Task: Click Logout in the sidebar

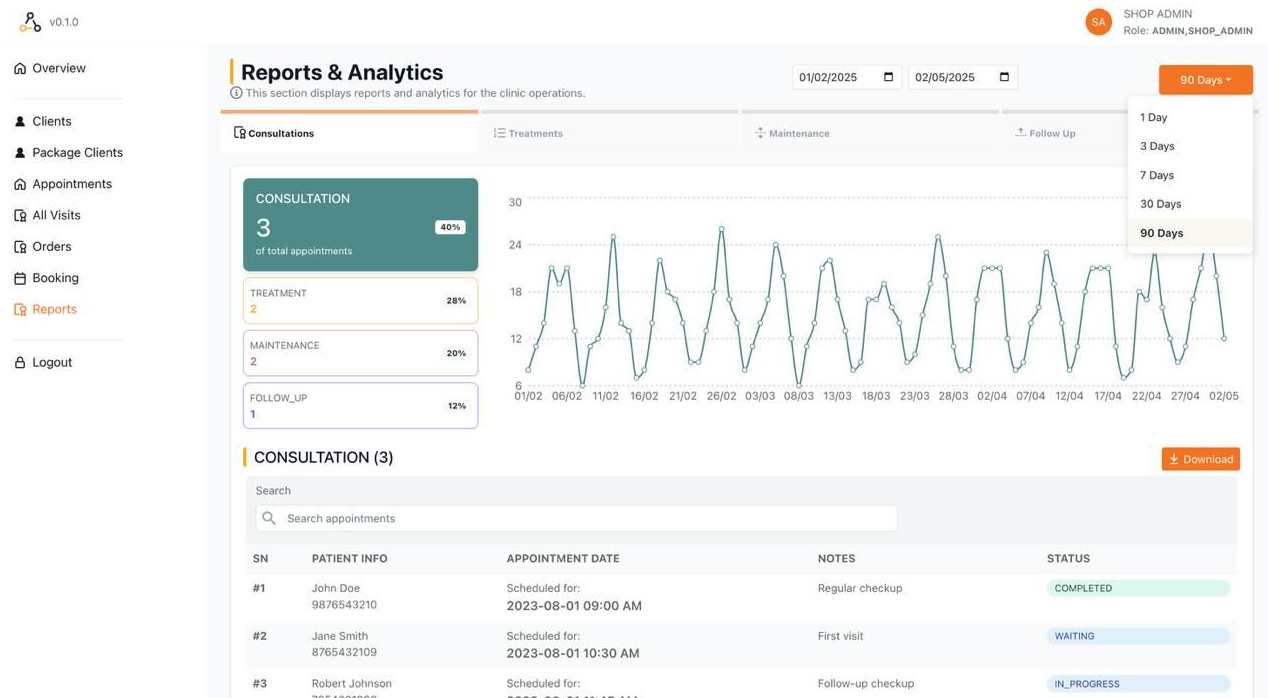Action: tap(51, 362)
